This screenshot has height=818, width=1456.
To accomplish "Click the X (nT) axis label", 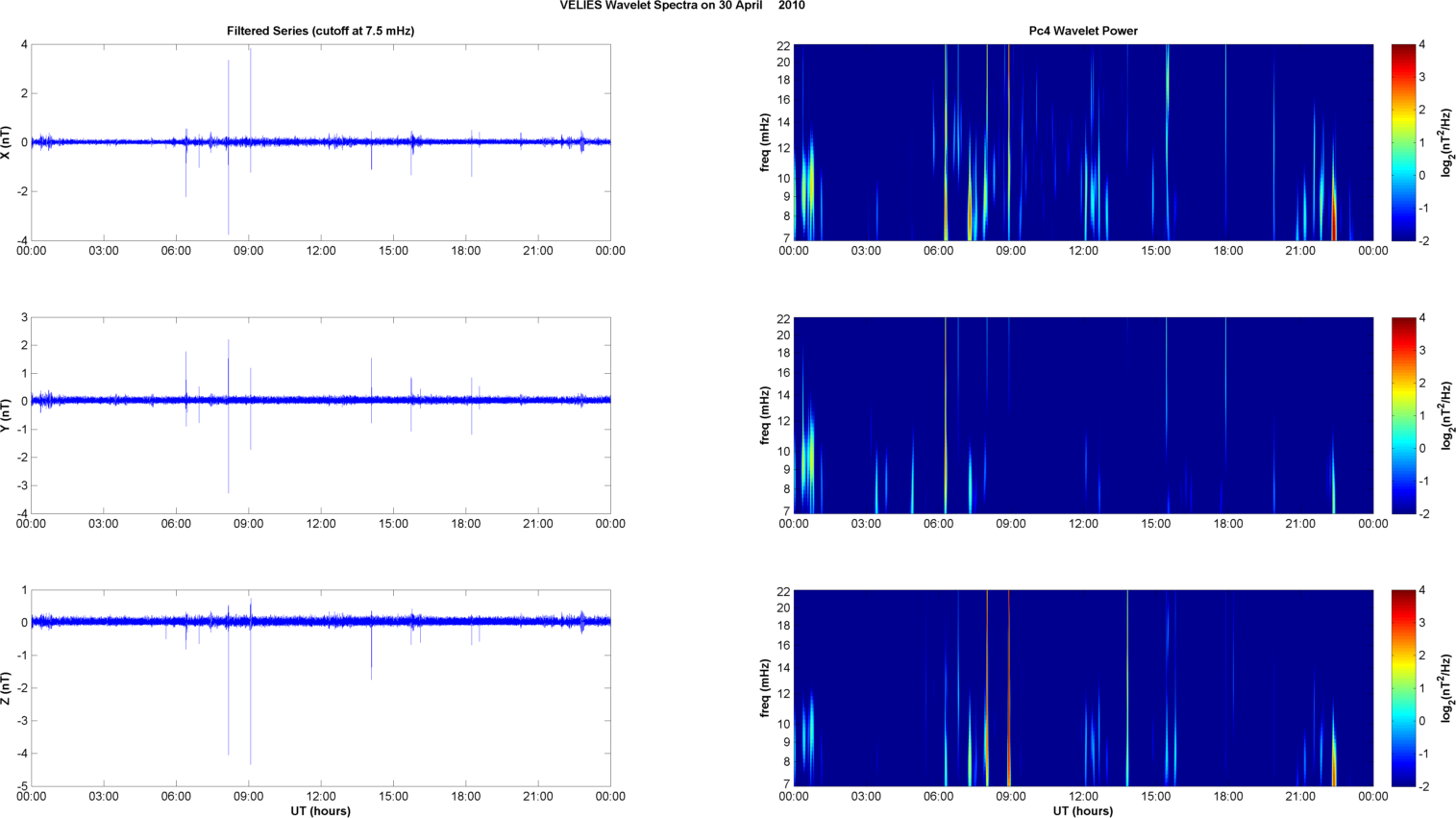I will pyautogui.click(x=7, y=142).
